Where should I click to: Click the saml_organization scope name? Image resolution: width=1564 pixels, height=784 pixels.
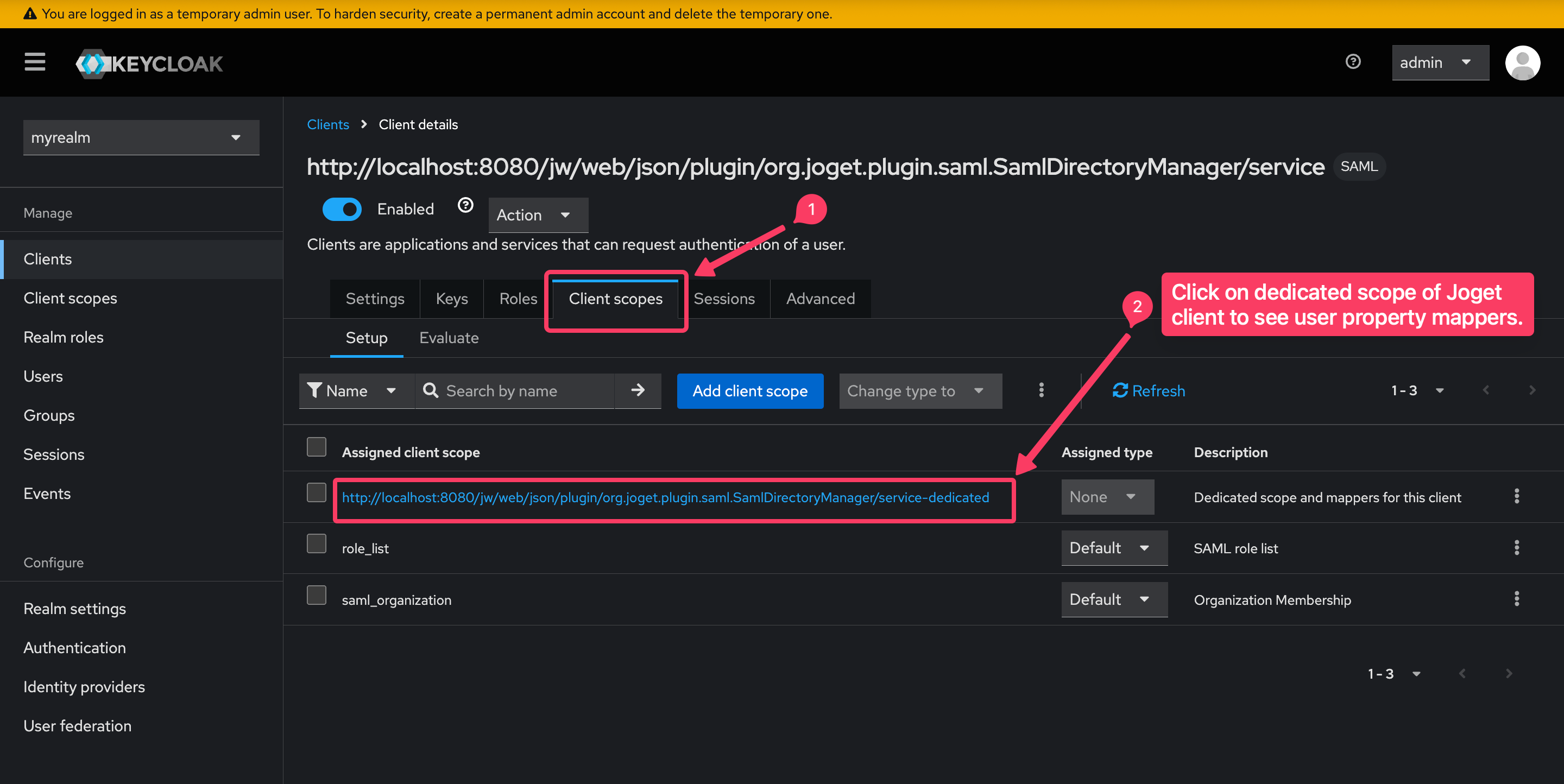click(396, 600)
